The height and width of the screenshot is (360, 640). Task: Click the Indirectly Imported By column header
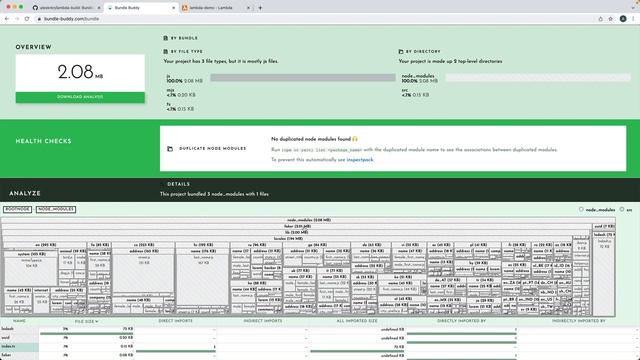[x=578, y=321]
